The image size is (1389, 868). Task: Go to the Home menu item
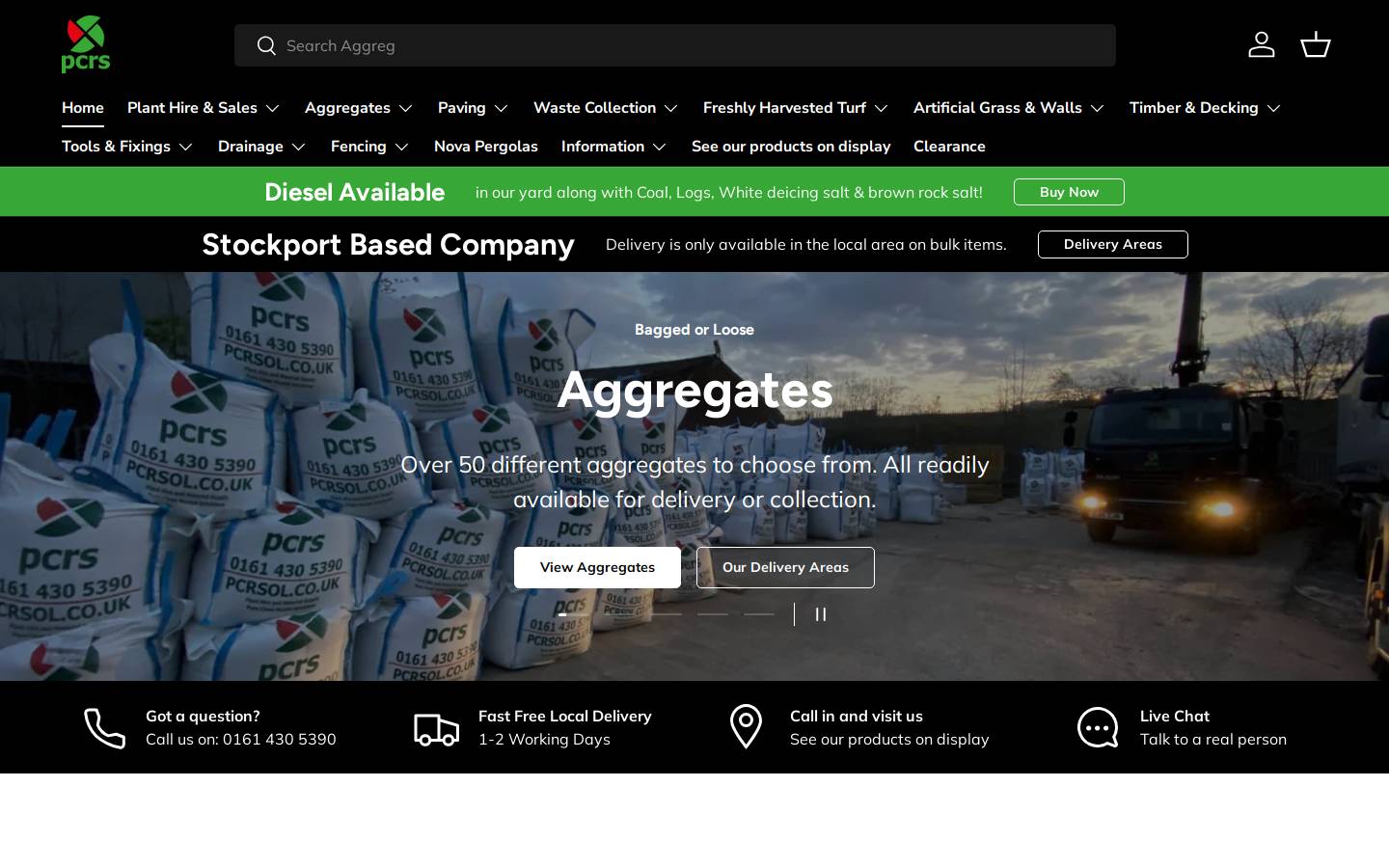click(83, 108)
